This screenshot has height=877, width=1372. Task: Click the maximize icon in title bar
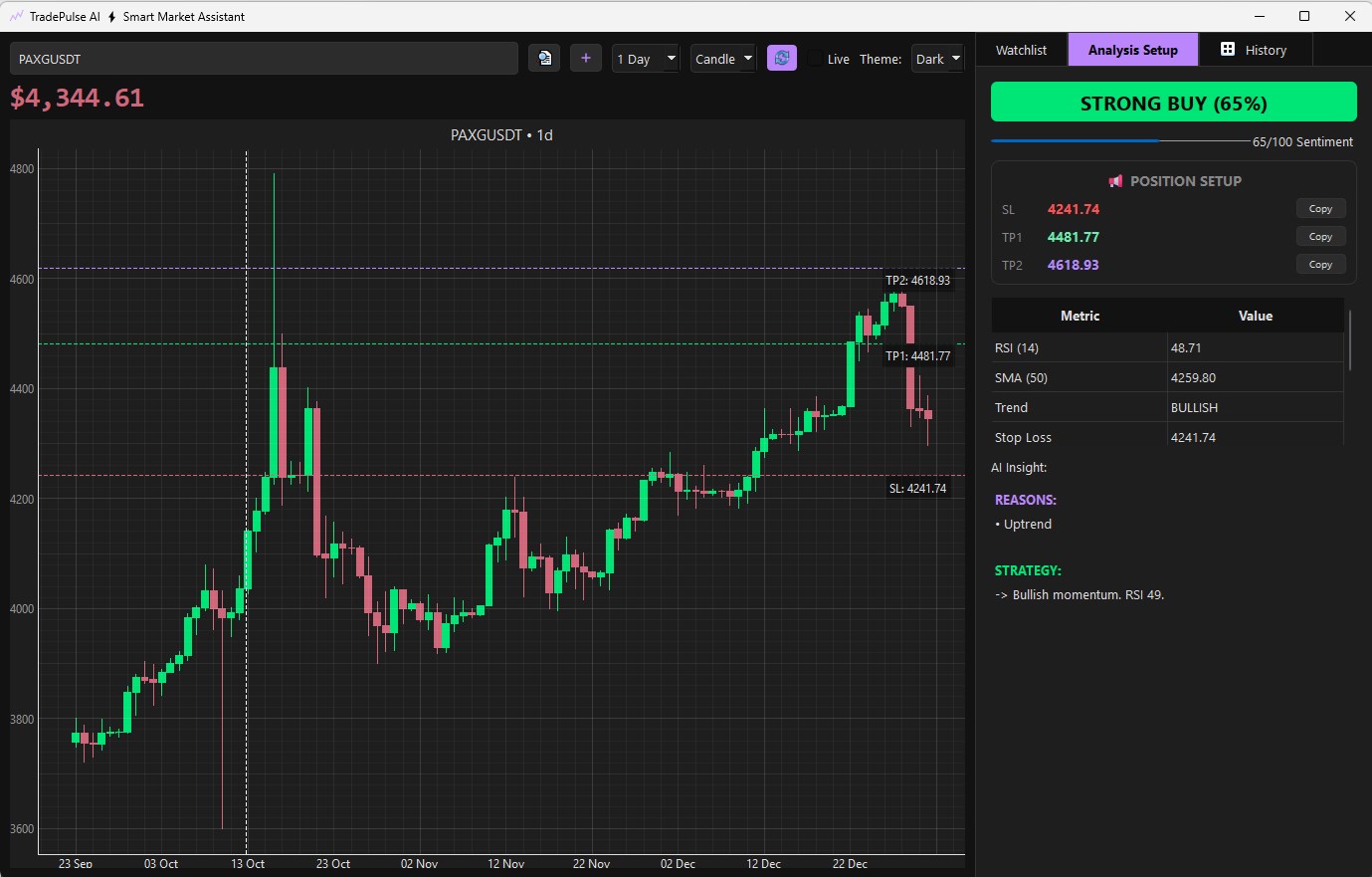[1304, 16]
